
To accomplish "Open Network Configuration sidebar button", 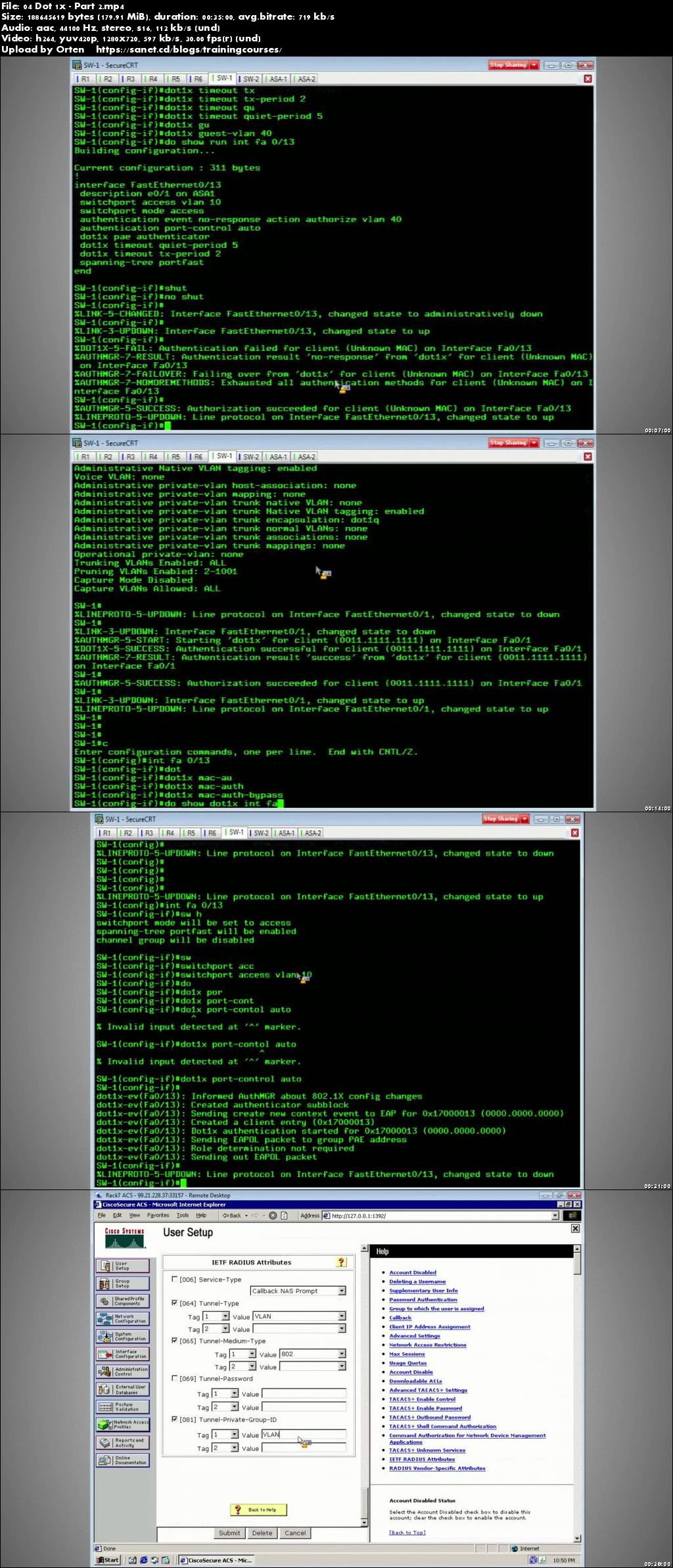I will [x=123, y=1319].
